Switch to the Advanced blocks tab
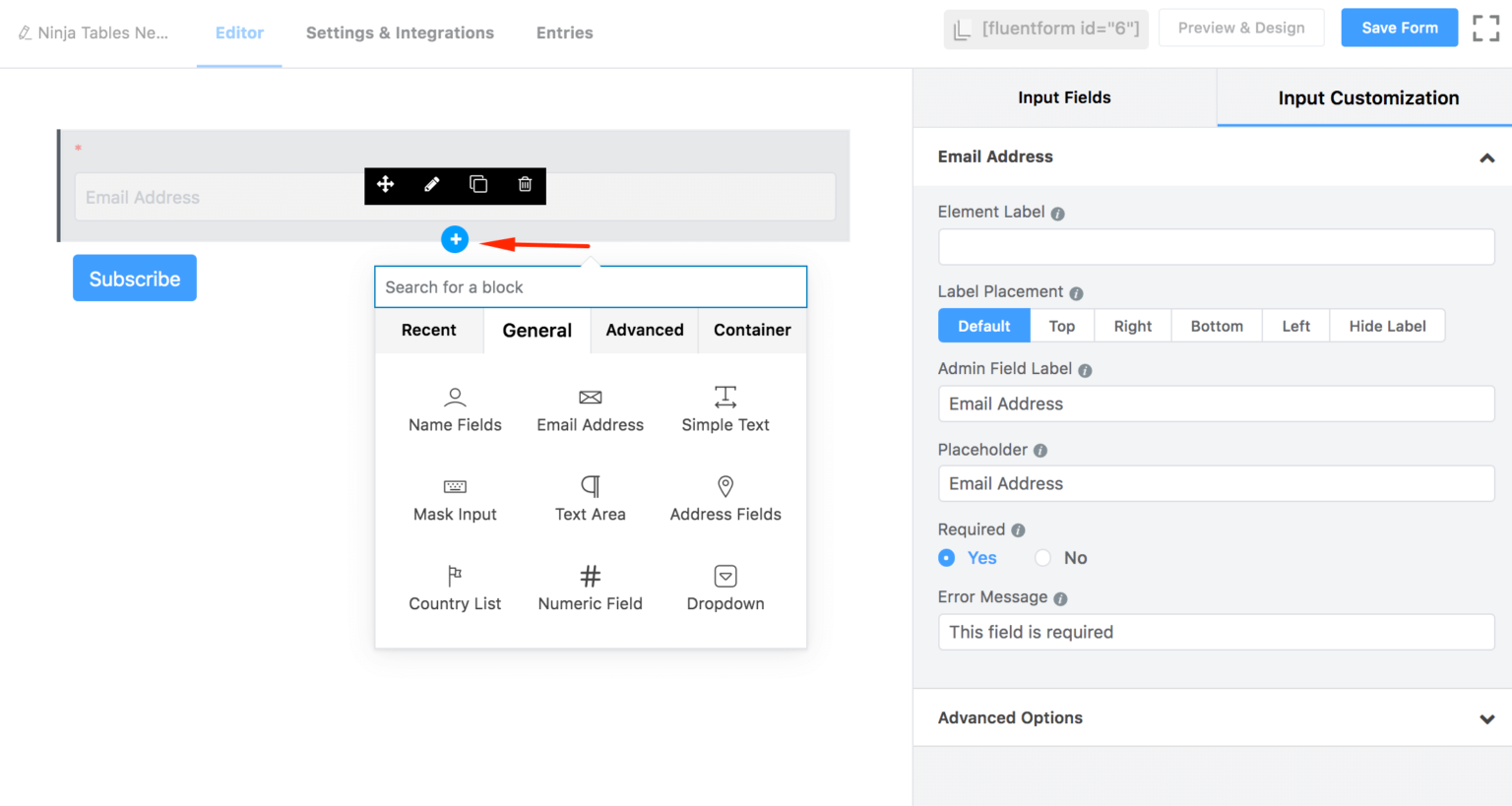Screen dimensions: 1512x806 [644, 330]
